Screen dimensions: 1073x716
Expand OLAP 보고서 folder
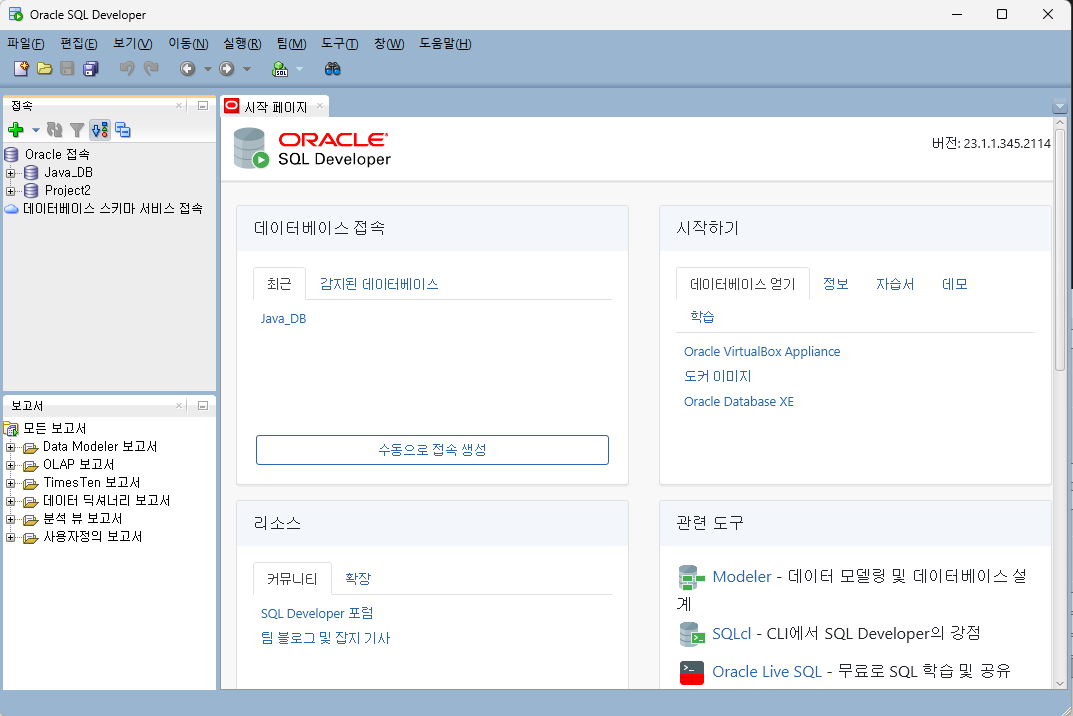tap(10, 465)
